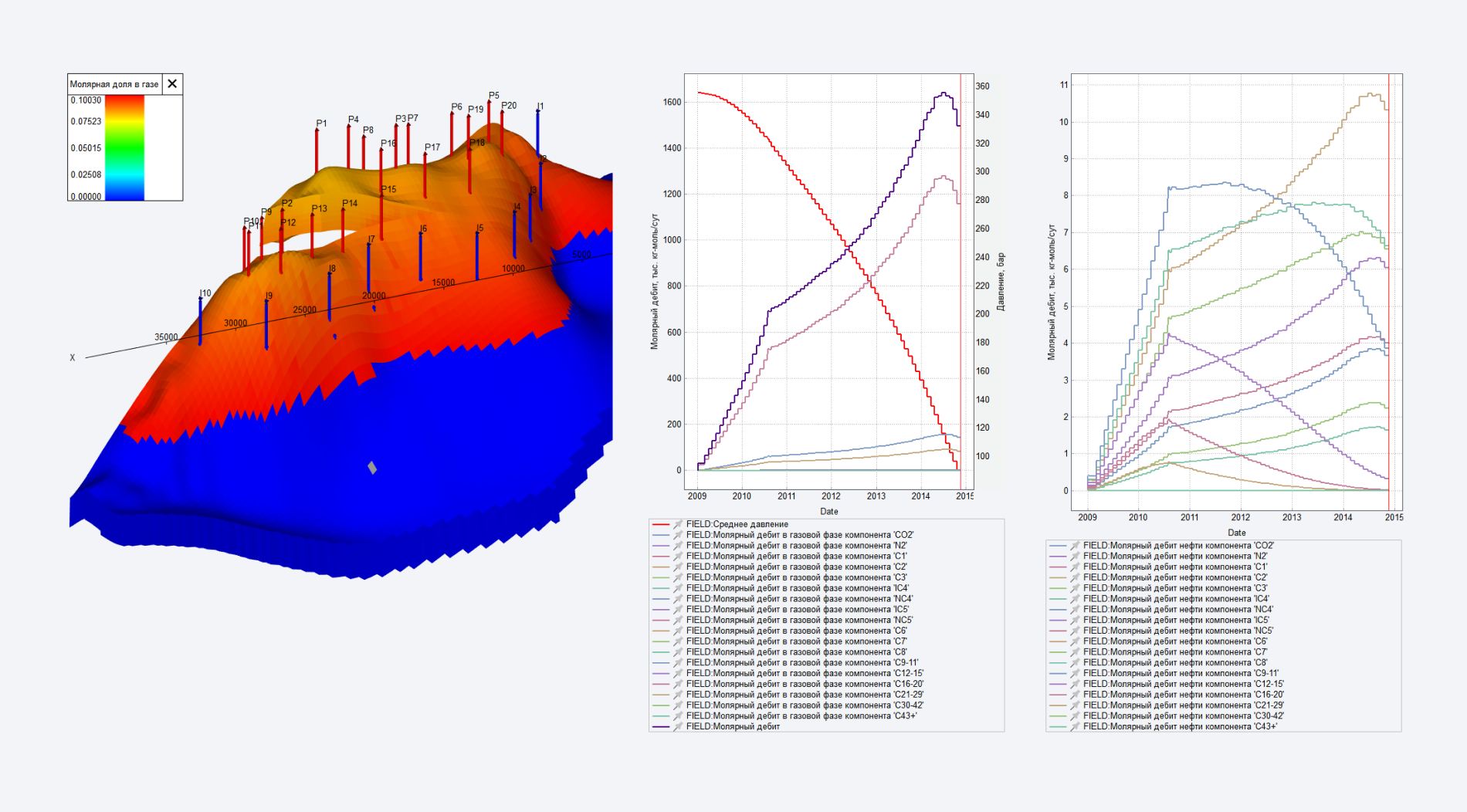Pin gas-phase 'C6' component curve in middle legend
This screenshot has height=812, width=1467.
(677, 631)
